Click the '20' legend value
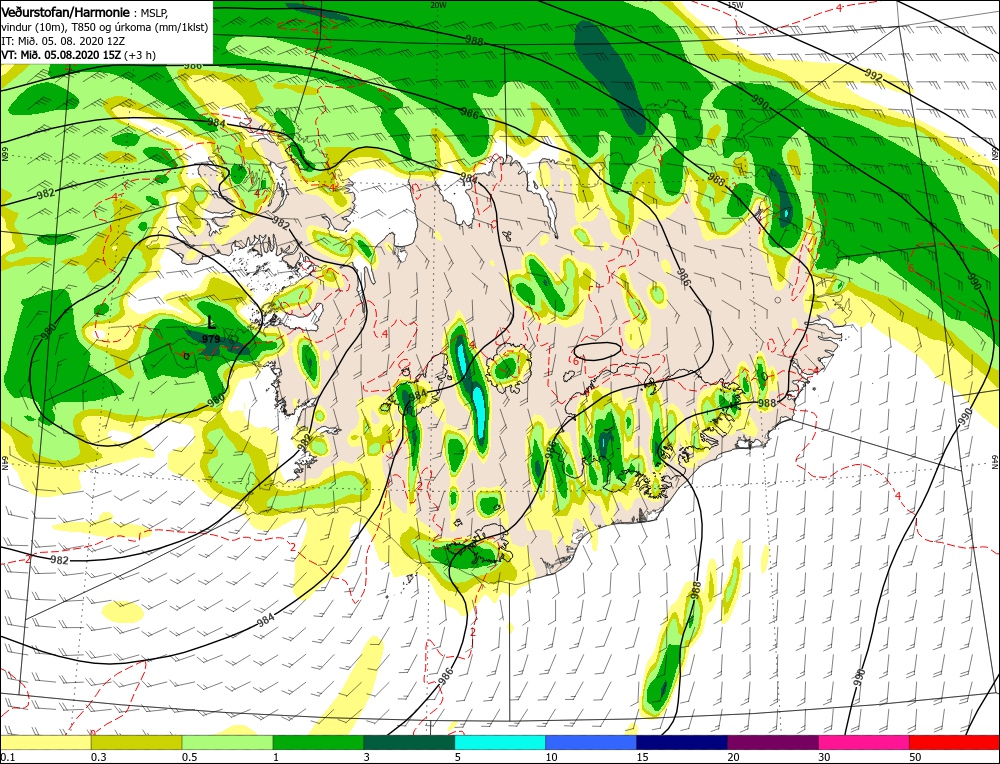This screenshot has height=764, width=1000. [734, 757]
